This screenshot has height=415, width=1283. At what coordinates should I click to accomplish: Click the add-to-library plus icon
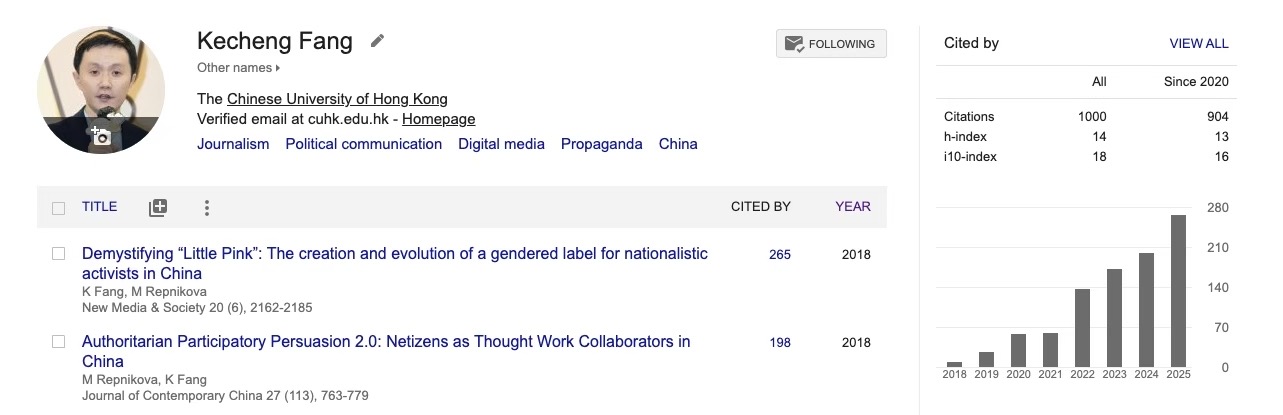click(158, 208)
